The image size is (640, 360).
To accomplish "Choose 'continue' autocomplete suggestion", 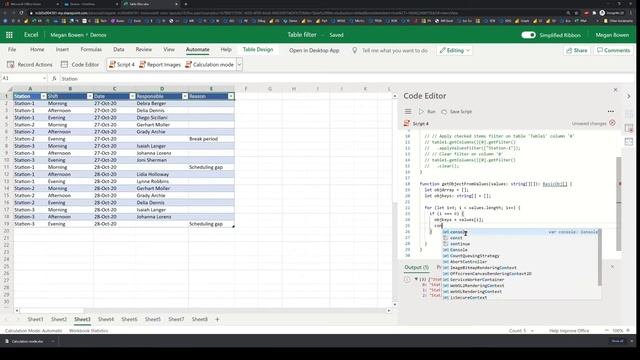I will [521, 244].
